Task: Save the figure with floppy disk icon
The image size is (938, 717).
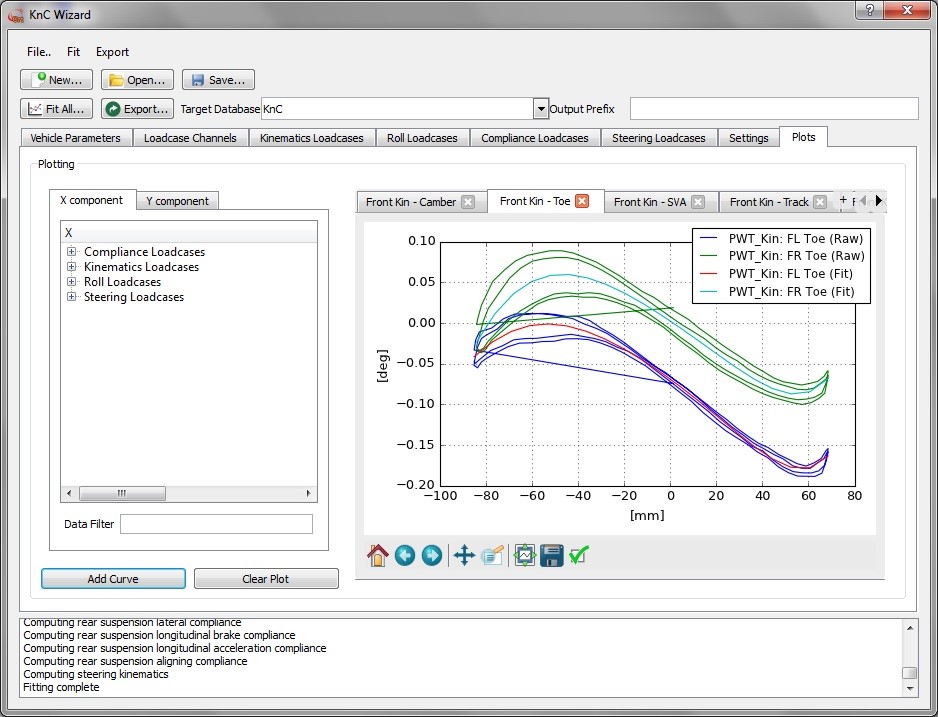Action: tap(551, 555)
